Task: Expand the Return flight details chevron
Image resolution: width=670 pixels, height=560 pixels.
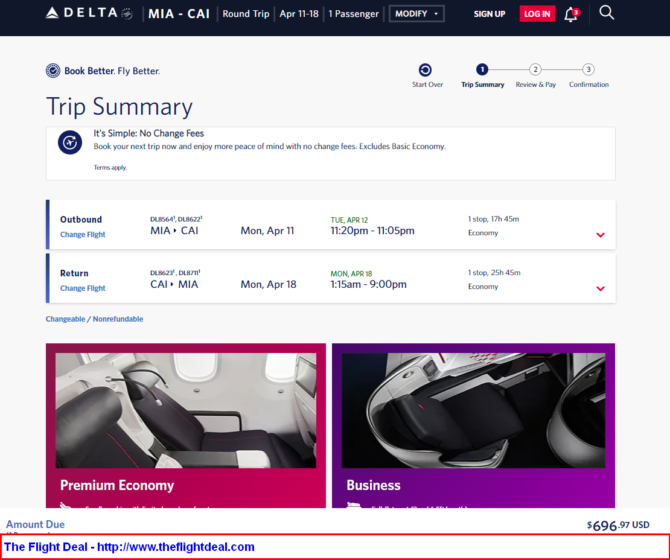Action: click(600, 289)
